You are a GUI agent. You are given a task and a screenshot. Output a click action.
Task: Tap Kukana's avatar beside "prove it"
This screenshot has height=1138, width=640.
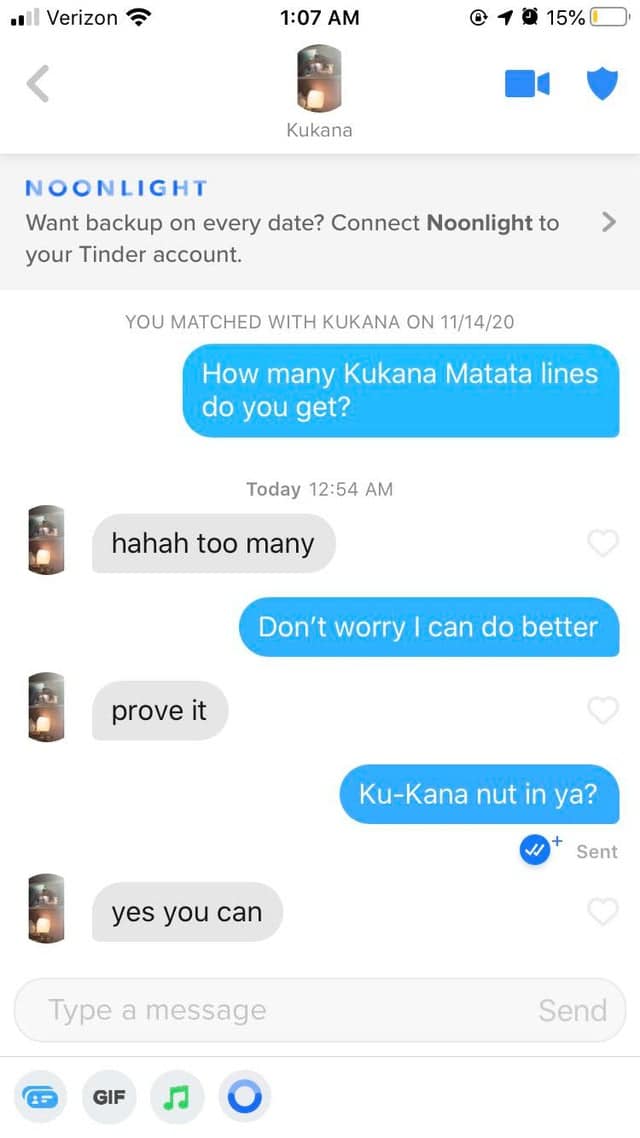tap(46, 707)
